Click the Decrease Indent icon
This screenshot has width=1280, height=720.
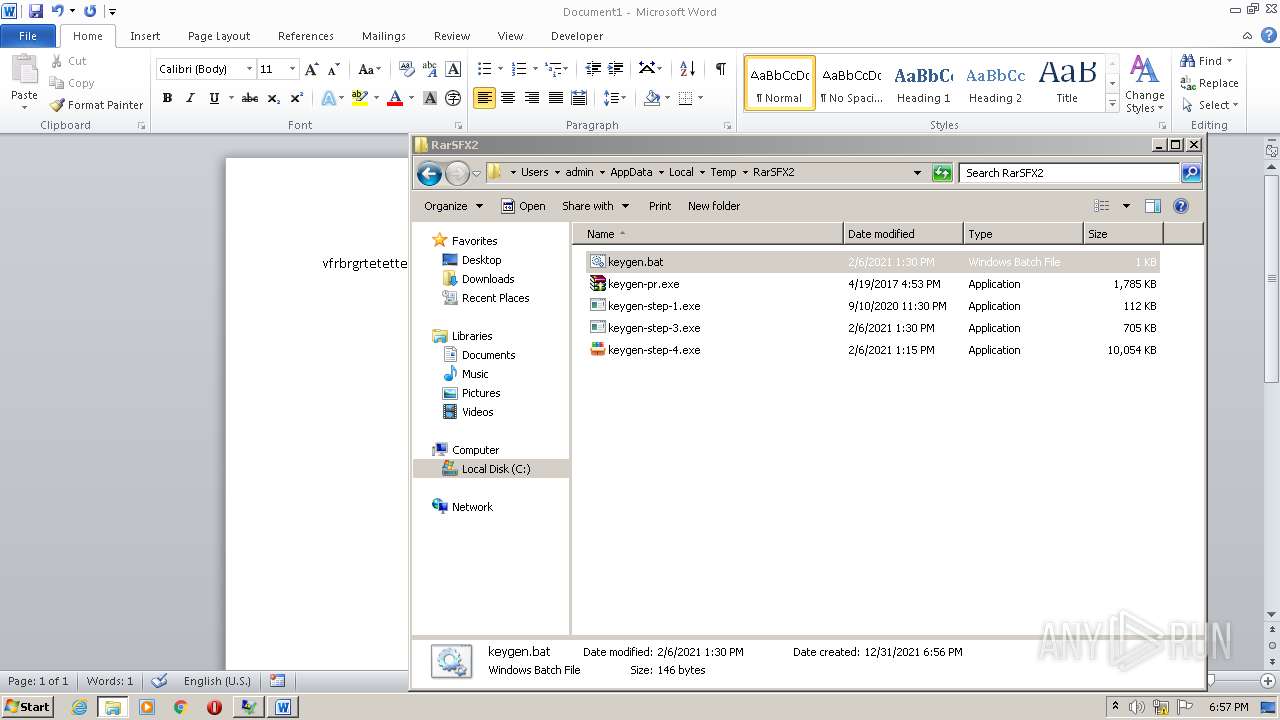pos(593,69)
